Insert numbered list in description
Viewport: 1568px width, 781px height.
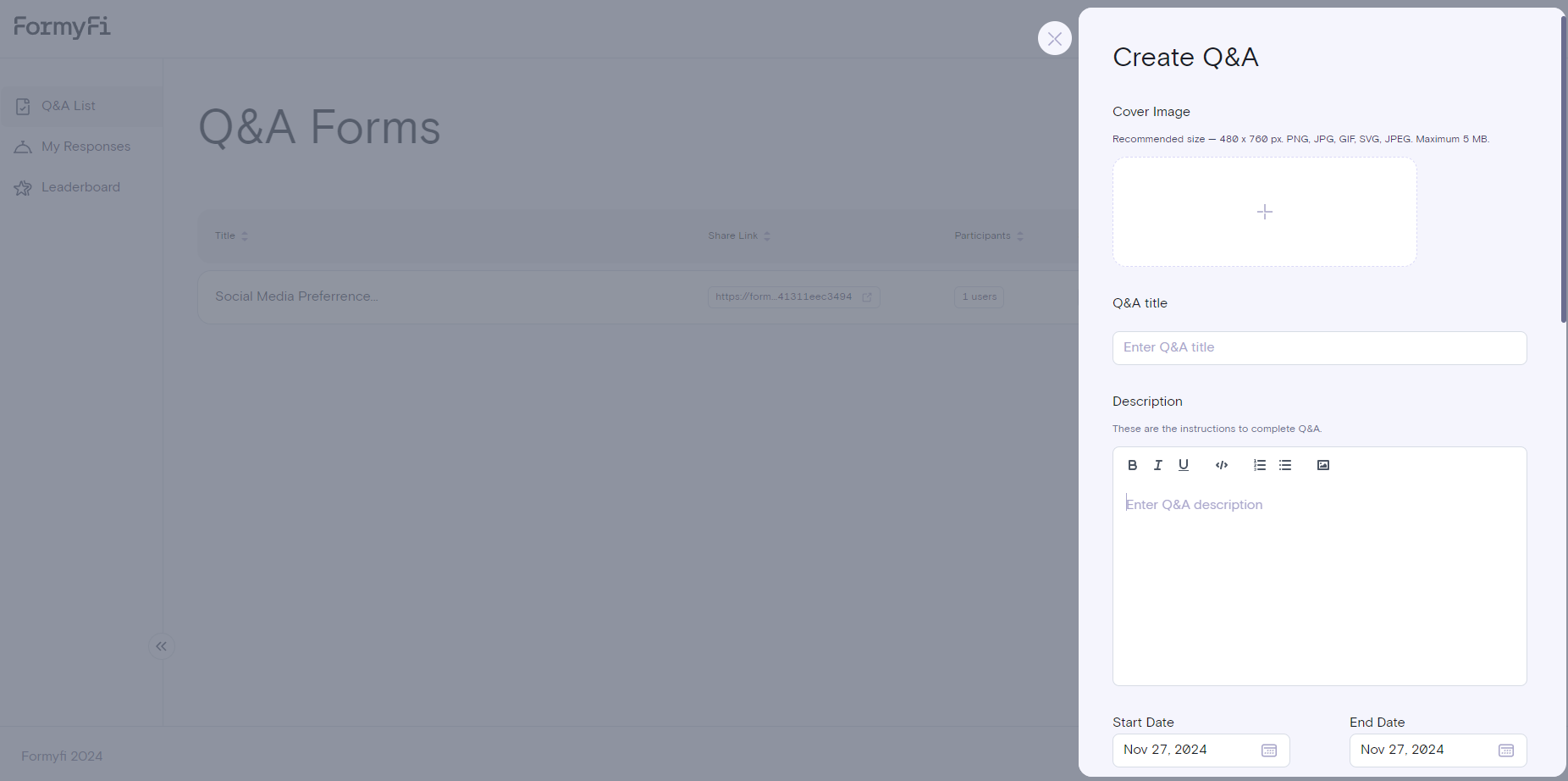pyautogui.click(x=1259, y=465)
